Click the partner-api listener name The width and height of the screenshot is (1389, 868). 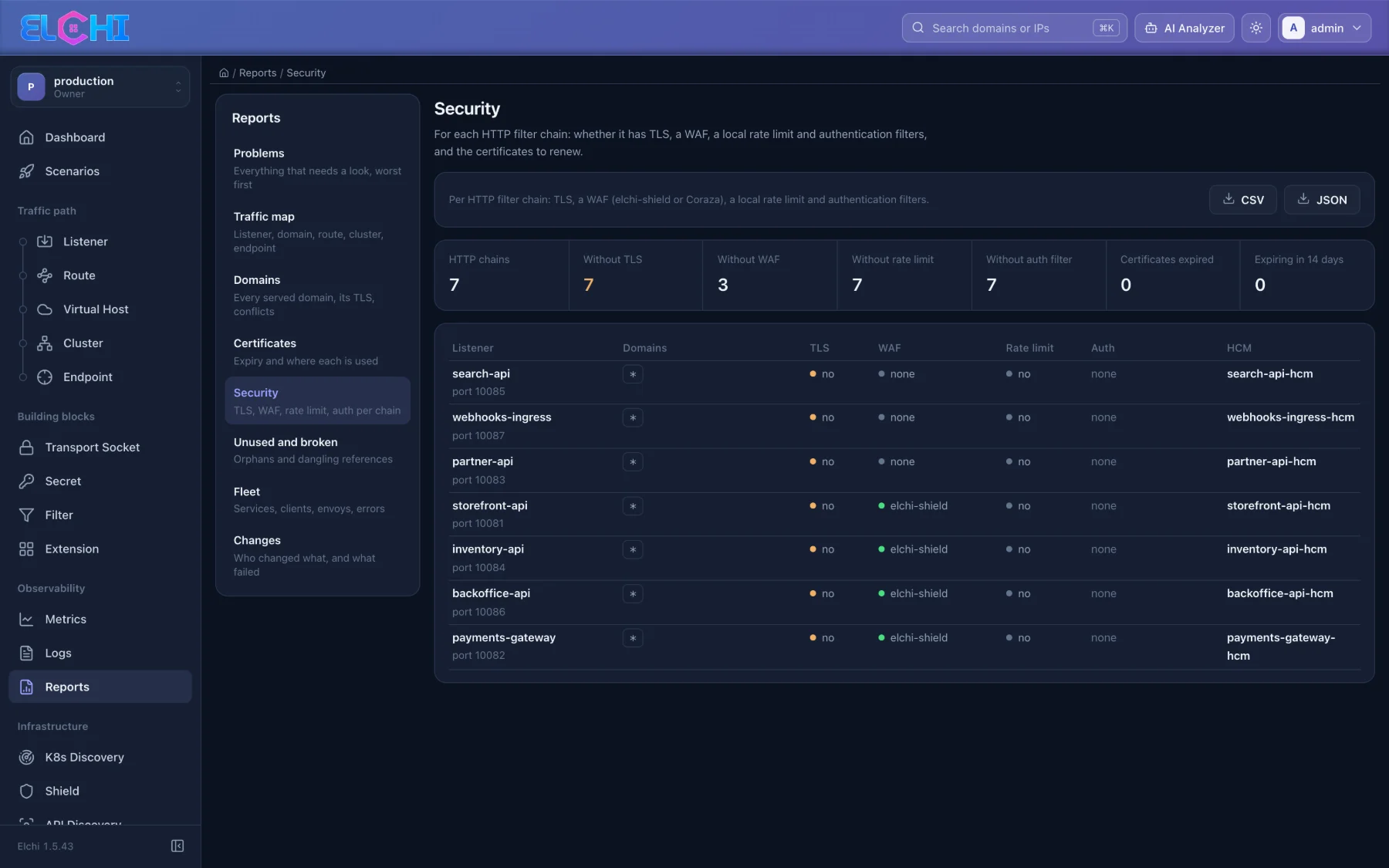click(482, 461)
